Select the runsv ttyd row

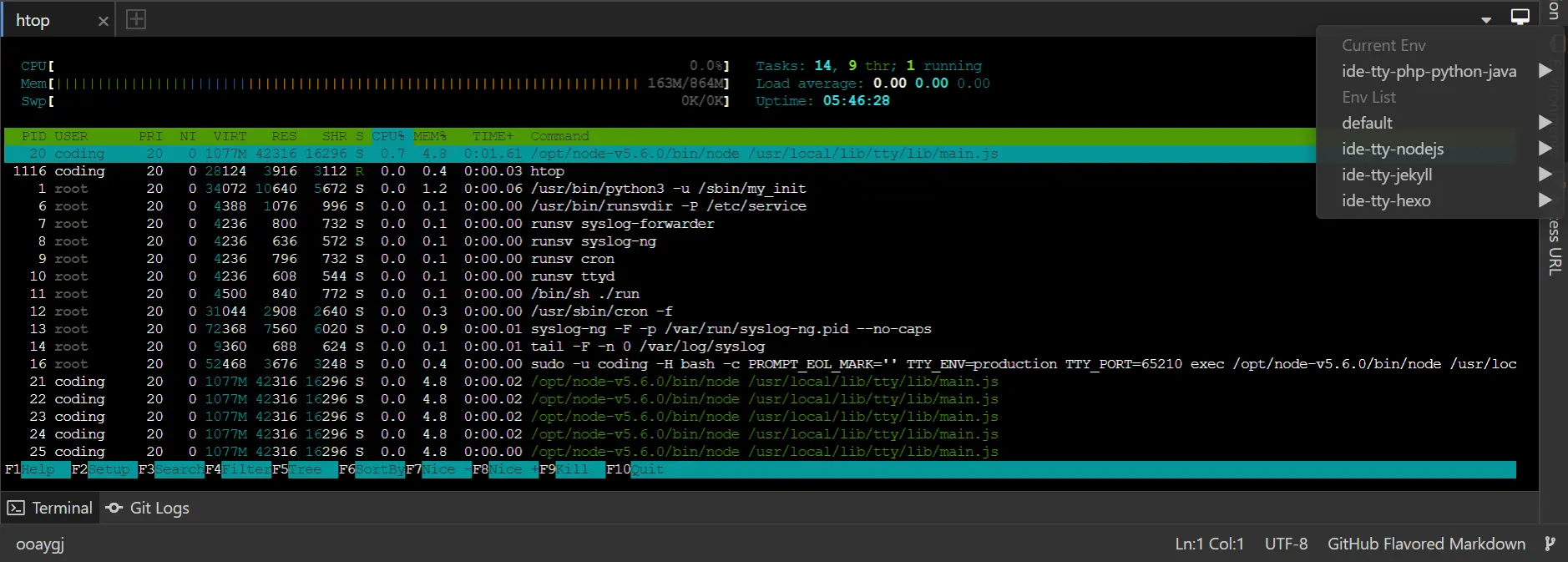pos(760,276)
